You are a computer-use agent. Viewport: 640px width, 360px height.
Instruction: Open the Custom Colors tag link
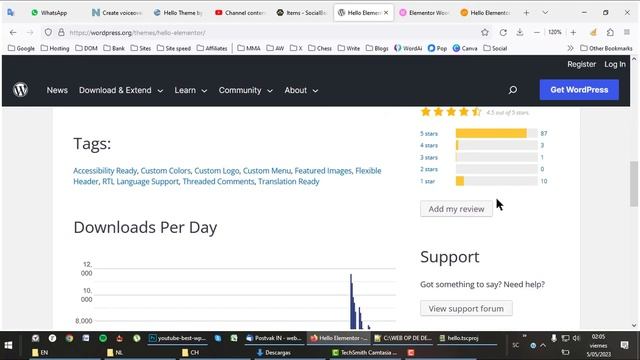click(165, 171)
